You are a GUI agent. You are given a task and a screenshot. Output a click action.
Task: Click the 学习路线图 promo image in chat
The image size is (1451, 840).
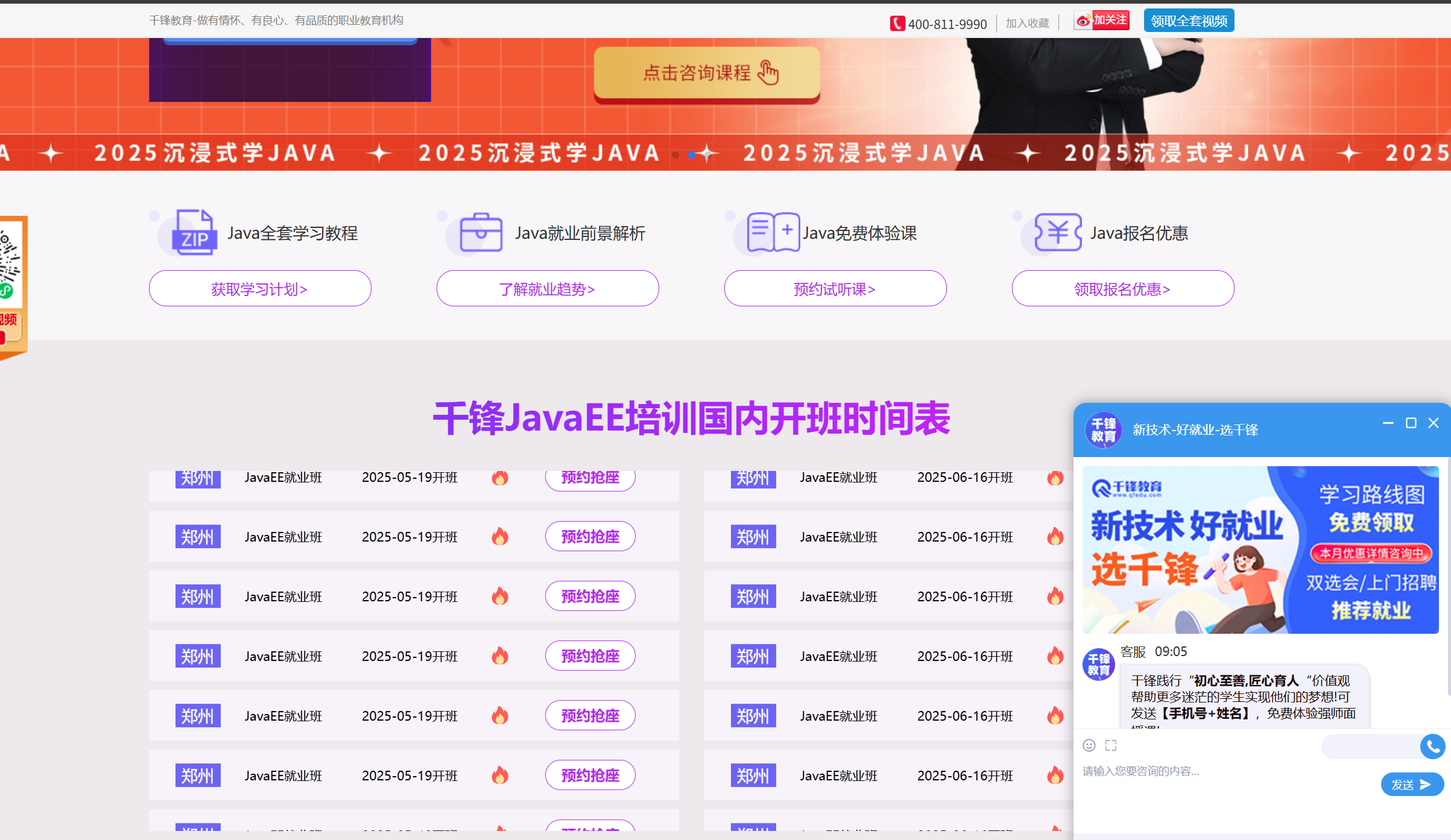coord(1260,549)
